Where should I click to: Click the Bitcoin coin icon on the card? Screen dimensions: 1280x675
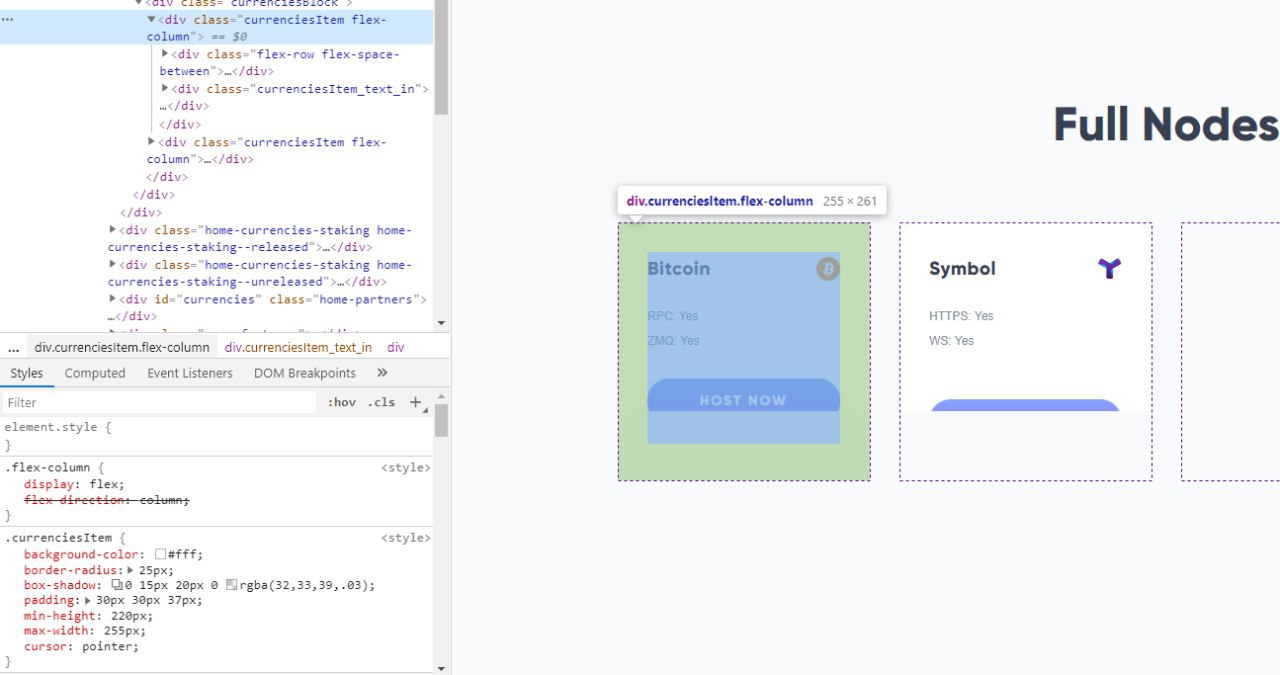point(827,268)
